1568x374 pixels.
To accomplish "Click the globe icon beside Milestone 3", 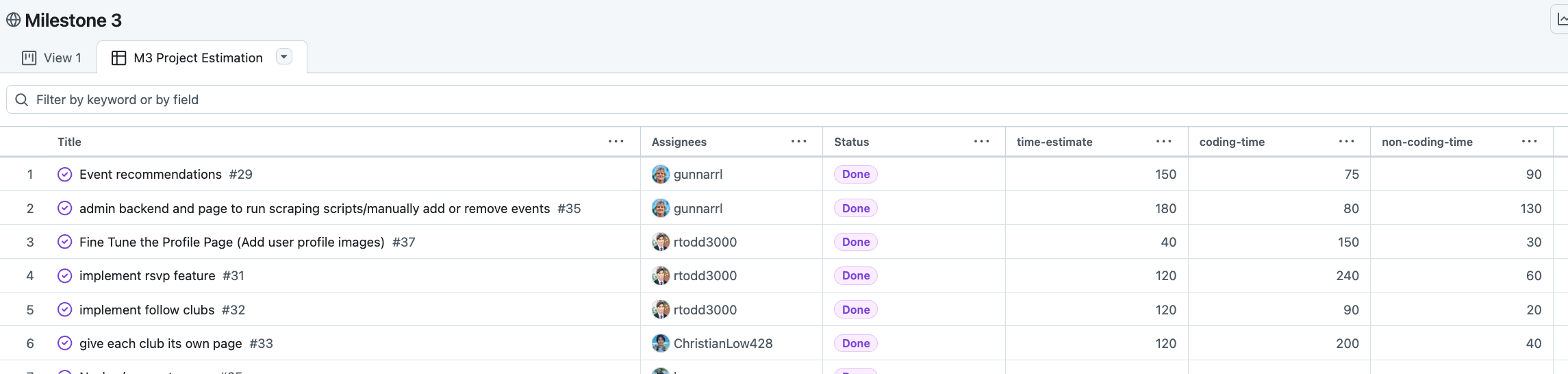I will coord(13,21).
